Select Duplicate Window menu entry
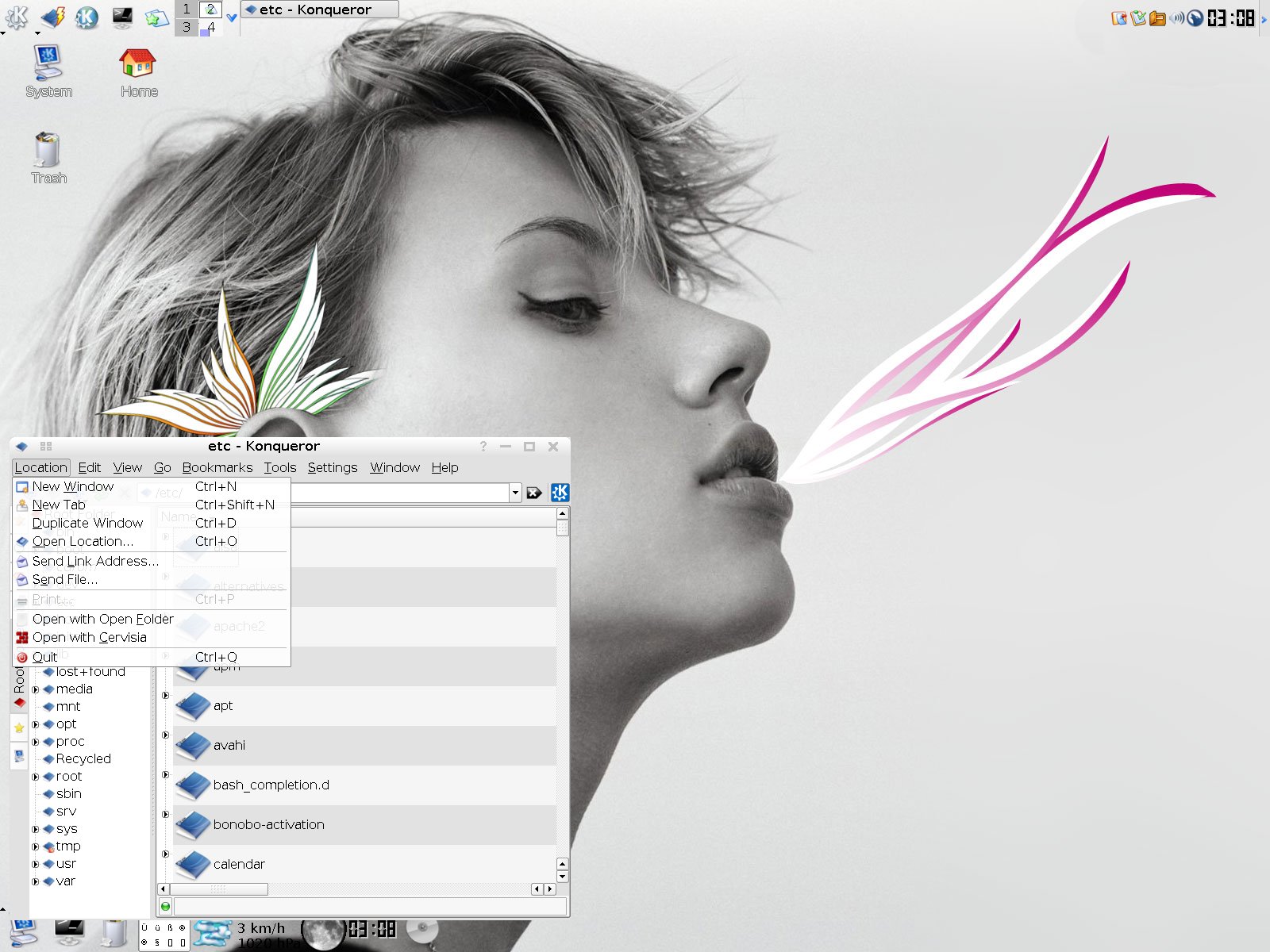Viewport: 1270px width, 952px height. (152, 523)
